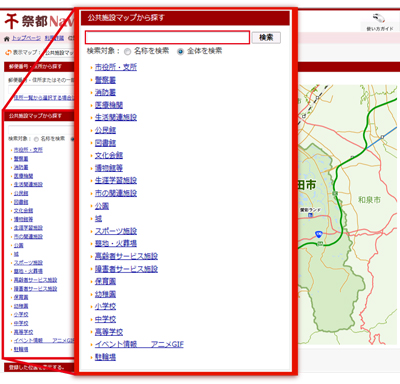Click the 使い方ガイド help icon
Screen dimensions: 400x384
click(378, 18)
